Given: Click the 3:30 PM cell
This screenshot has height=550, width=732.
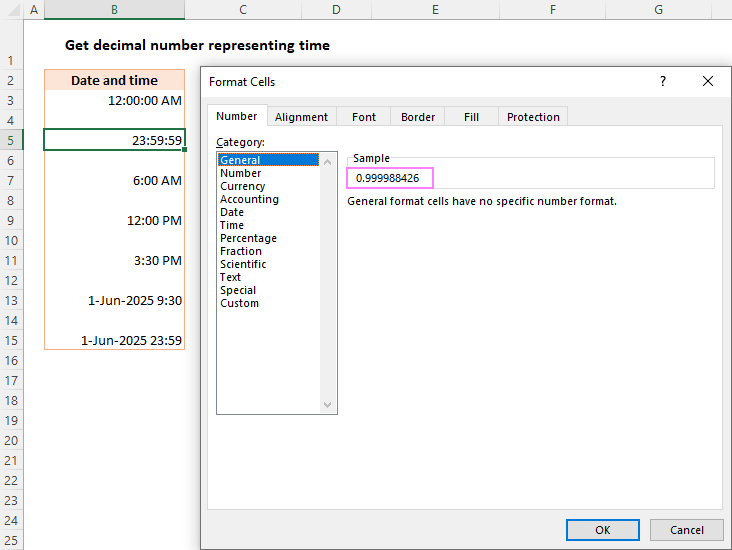Looking at the screenshot, I should [x=114, y=261].
